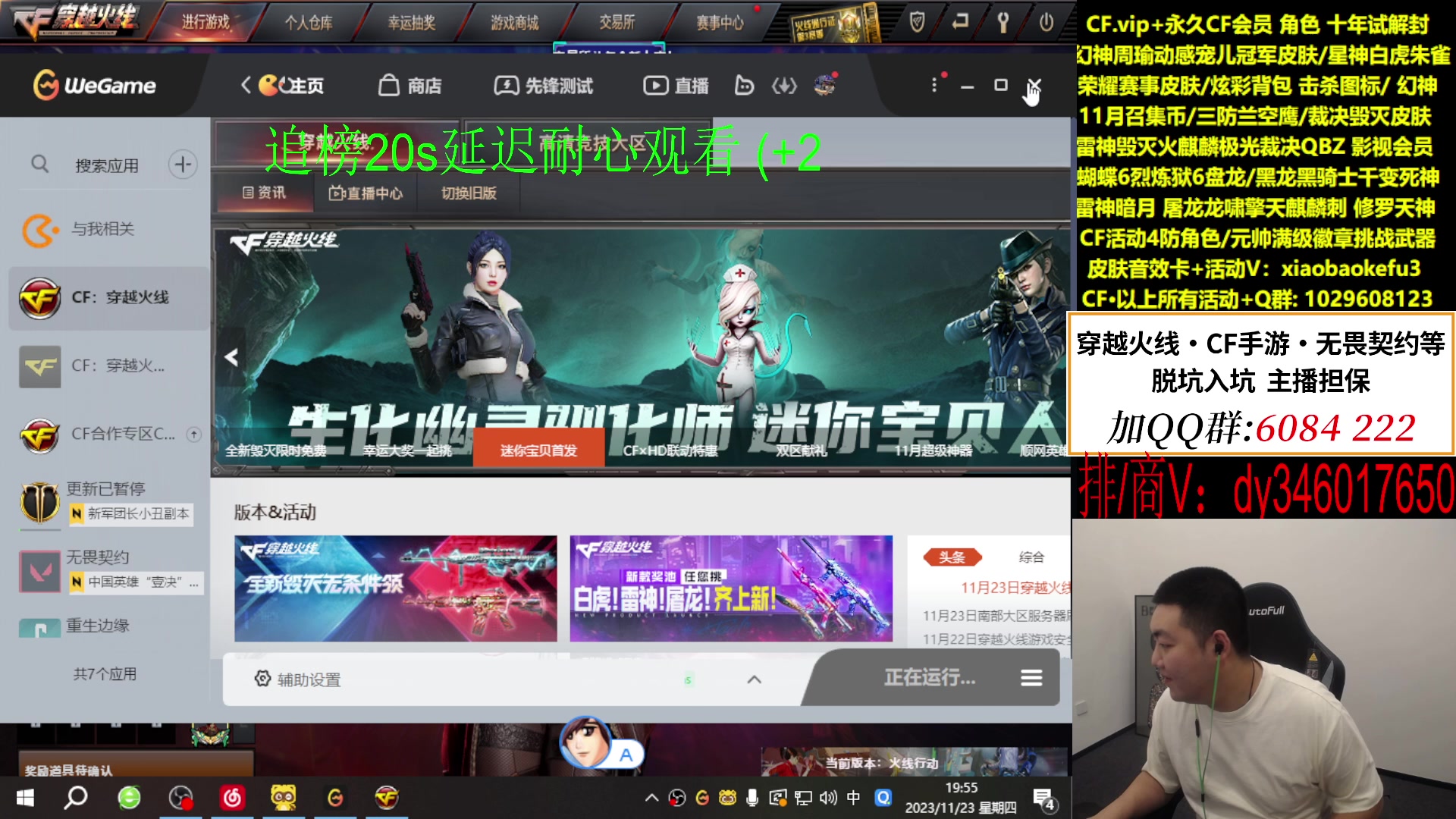
Task: Open 11月23日穿越火线 red news link
Action: click(1016, 588)
